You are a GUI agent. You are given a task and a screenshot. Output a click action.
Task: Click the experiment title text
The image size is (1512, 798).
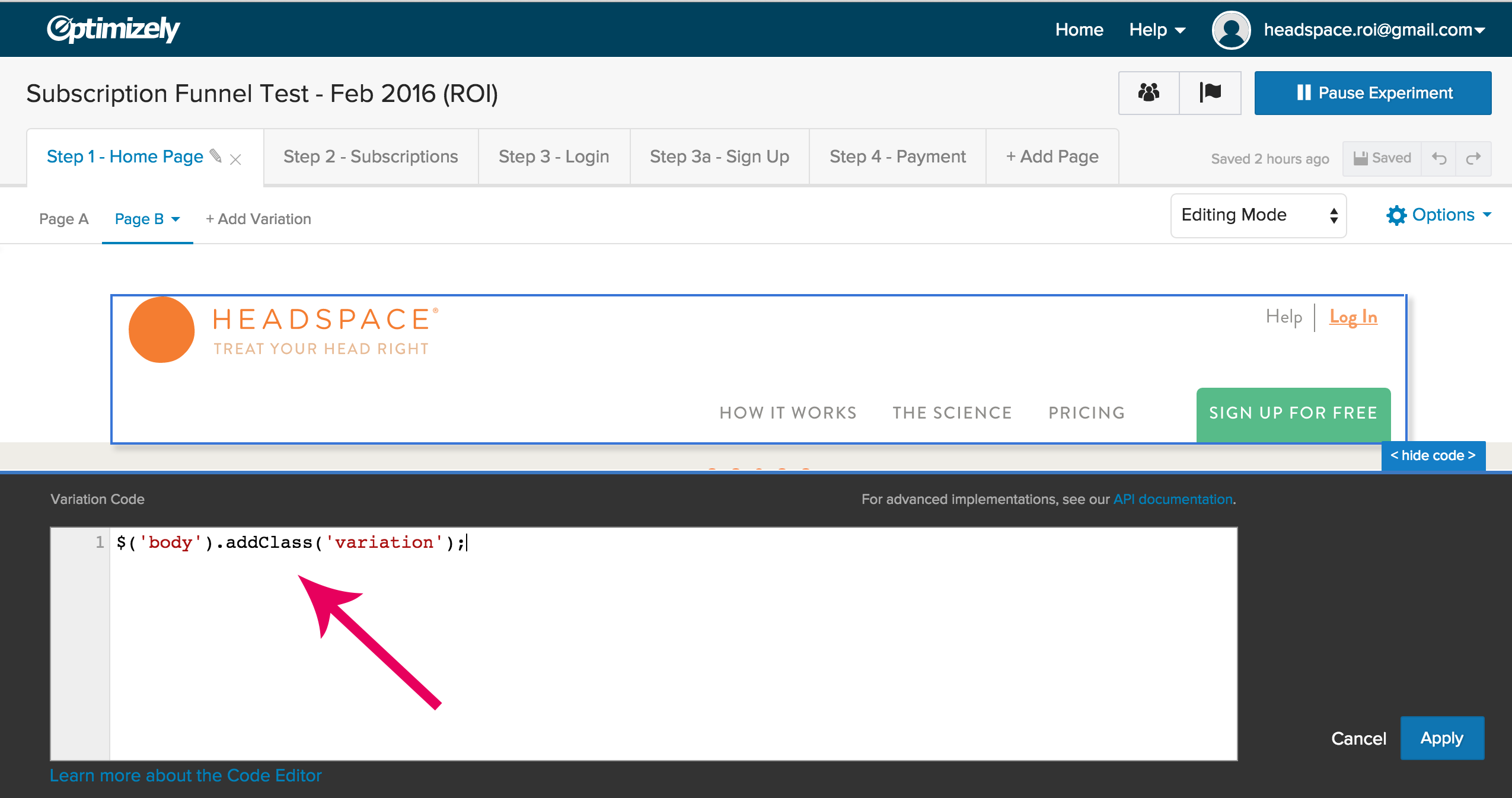[262, 94]
